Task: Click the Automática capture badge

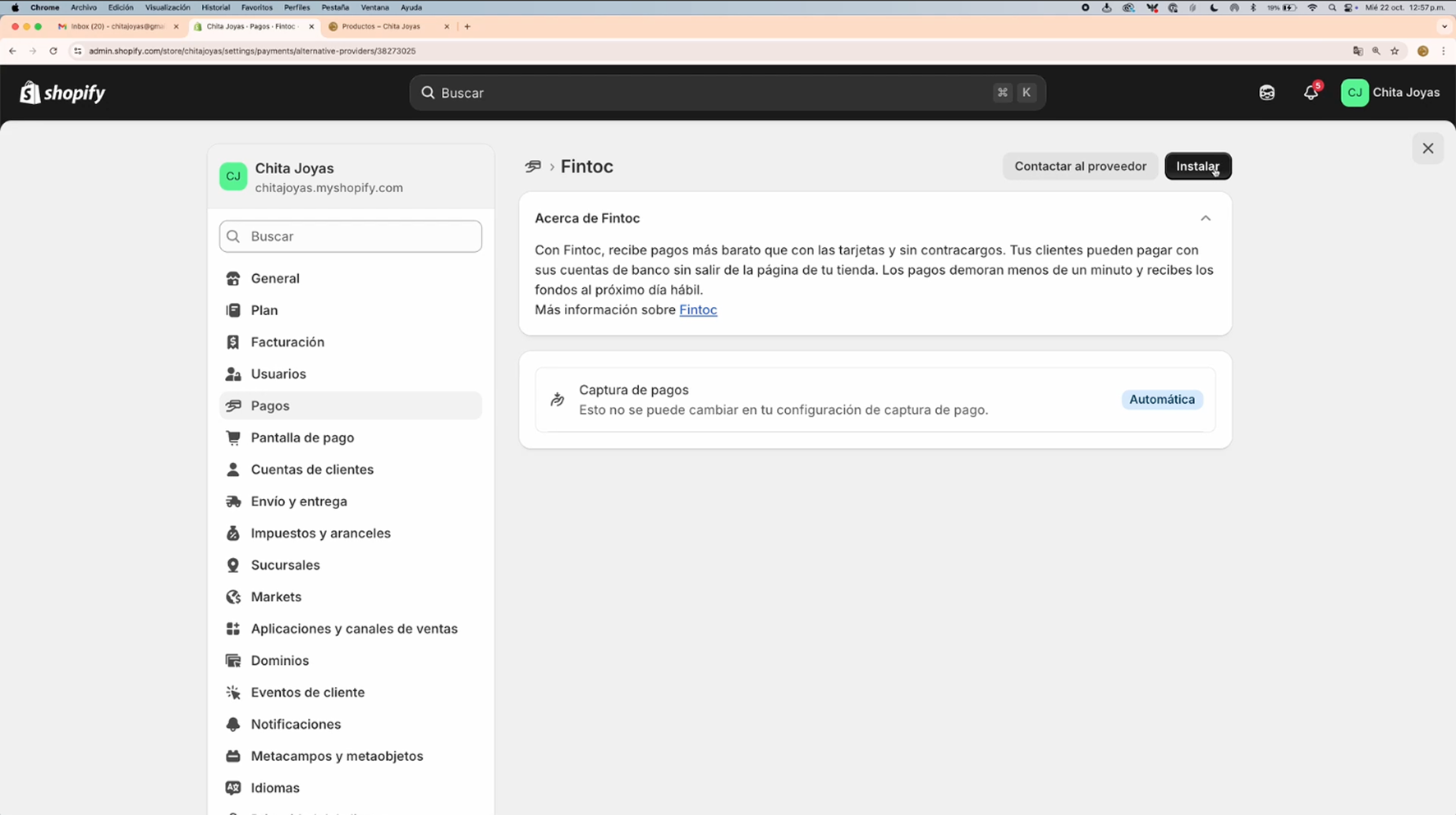Action: click(x=1161, y=400)
